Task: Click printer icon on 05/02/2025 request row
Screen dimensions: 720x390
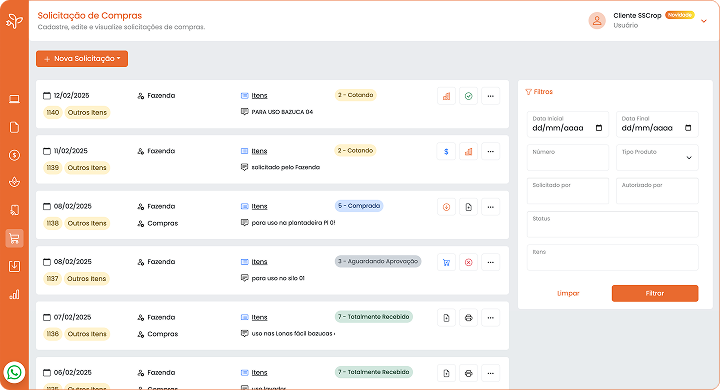Action: click(468, 373)
